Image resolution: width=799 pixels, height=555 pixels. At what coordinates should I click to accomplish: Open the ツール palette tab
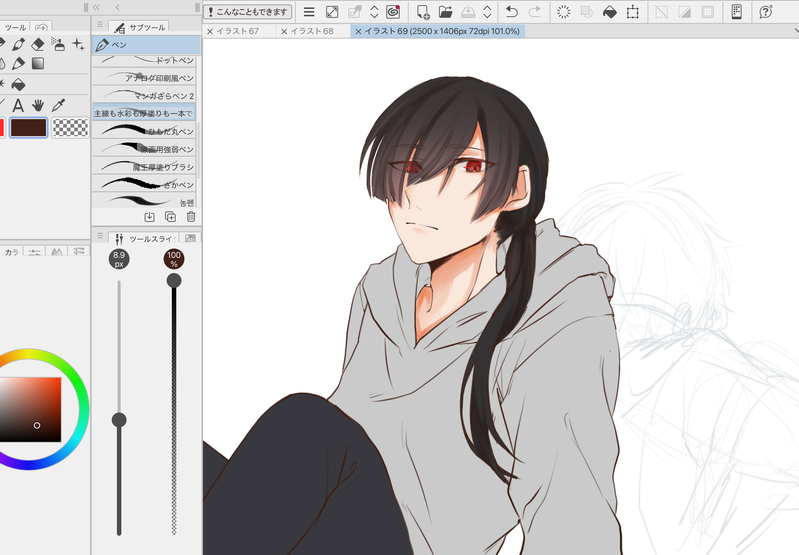tap(14, 27)
